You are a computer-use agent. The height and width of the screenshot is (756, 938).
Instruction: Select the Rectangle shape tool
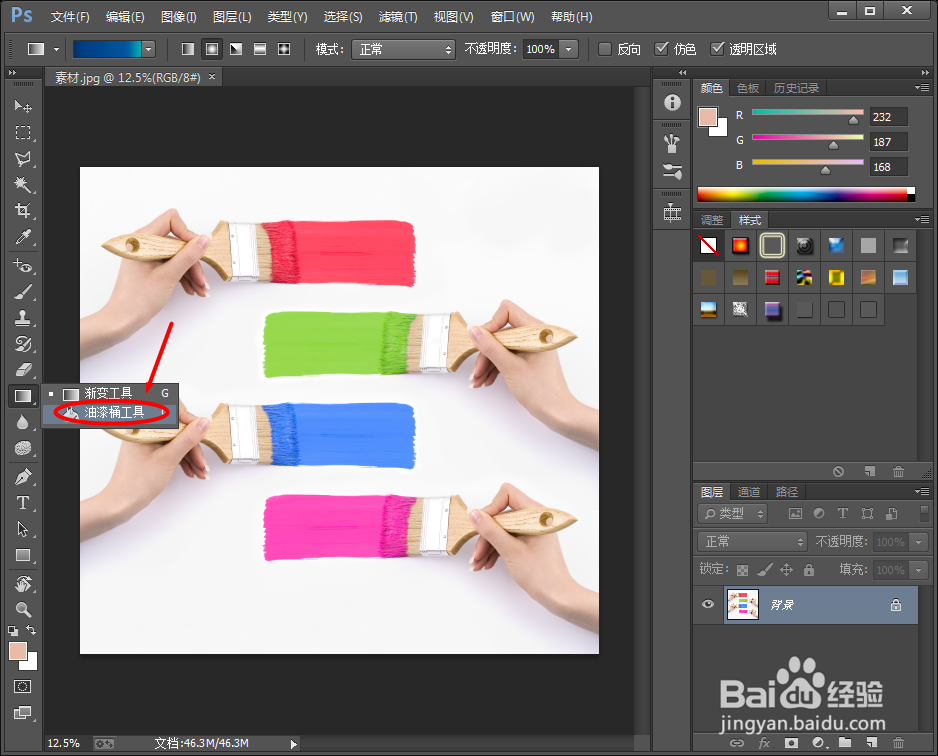(23, 555)
